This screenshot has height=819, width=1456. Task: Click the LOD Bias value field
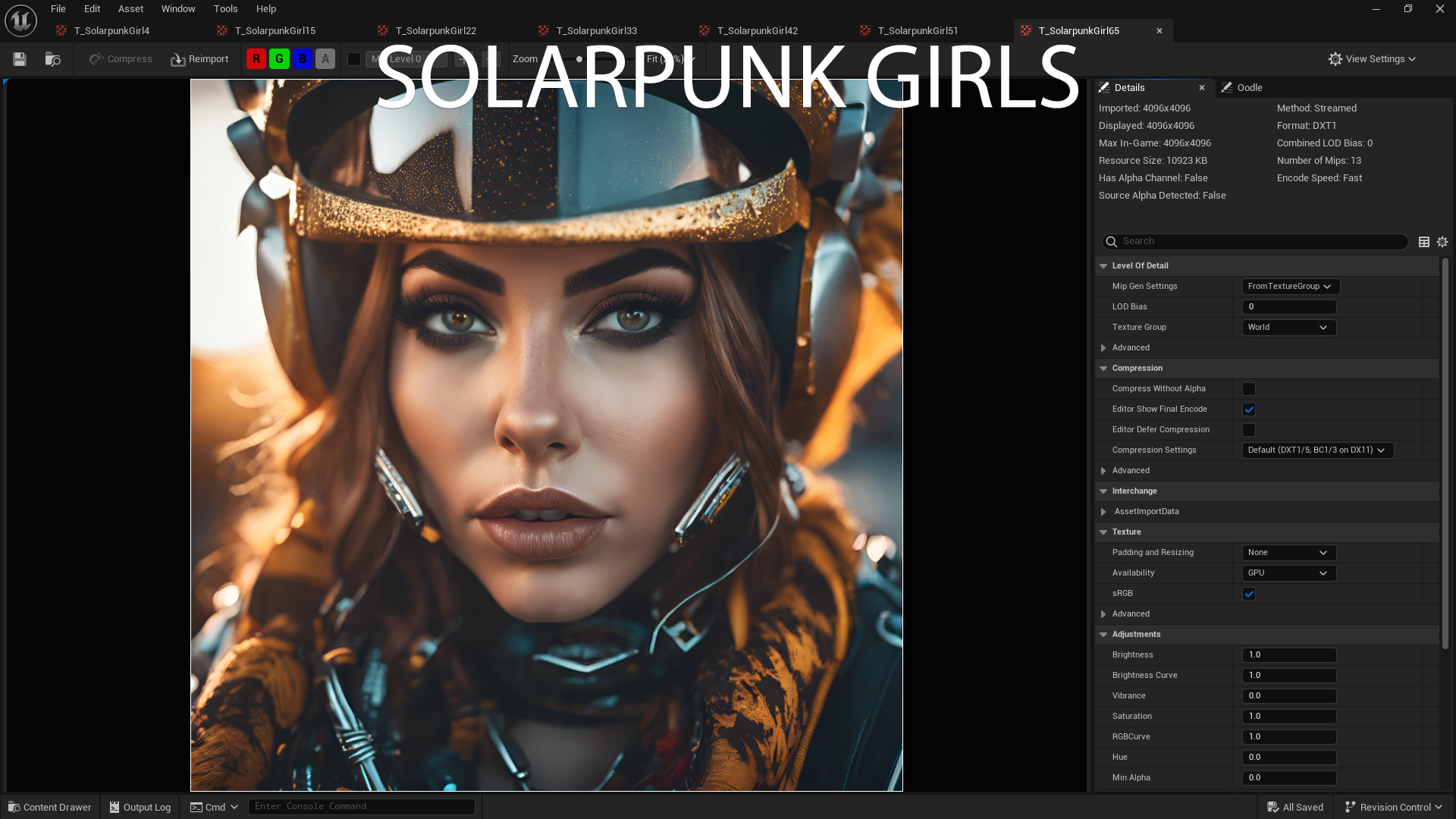pos(1289,307)
